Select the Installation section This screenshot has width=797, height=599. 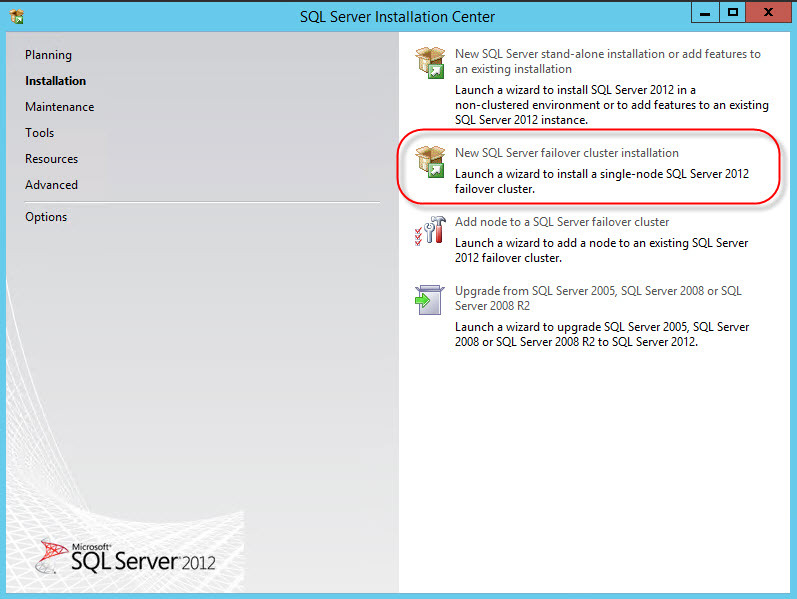click(x=55, y=81)
